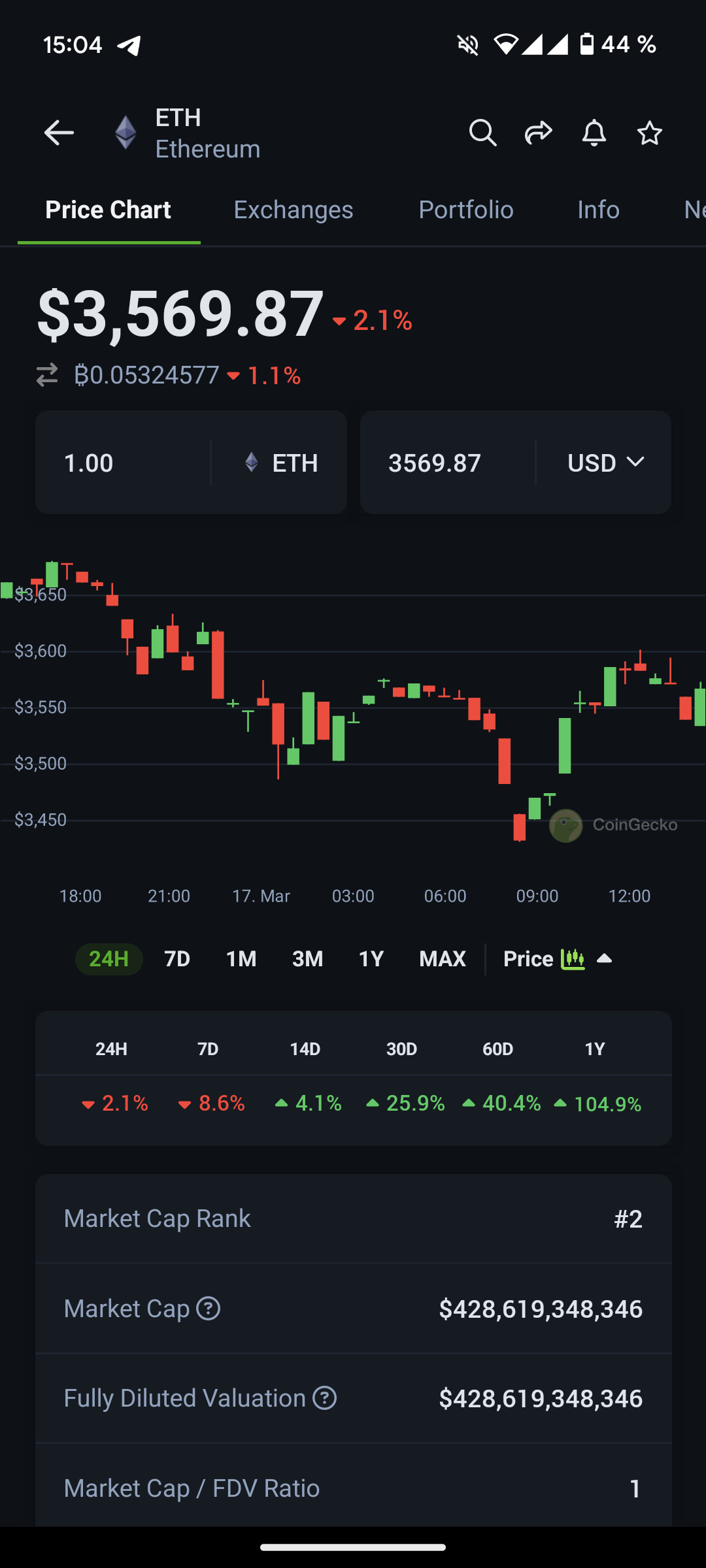Switch to the Exchanges tab
The height and width of the screenshot is (1568, 706).
[294, 210]
